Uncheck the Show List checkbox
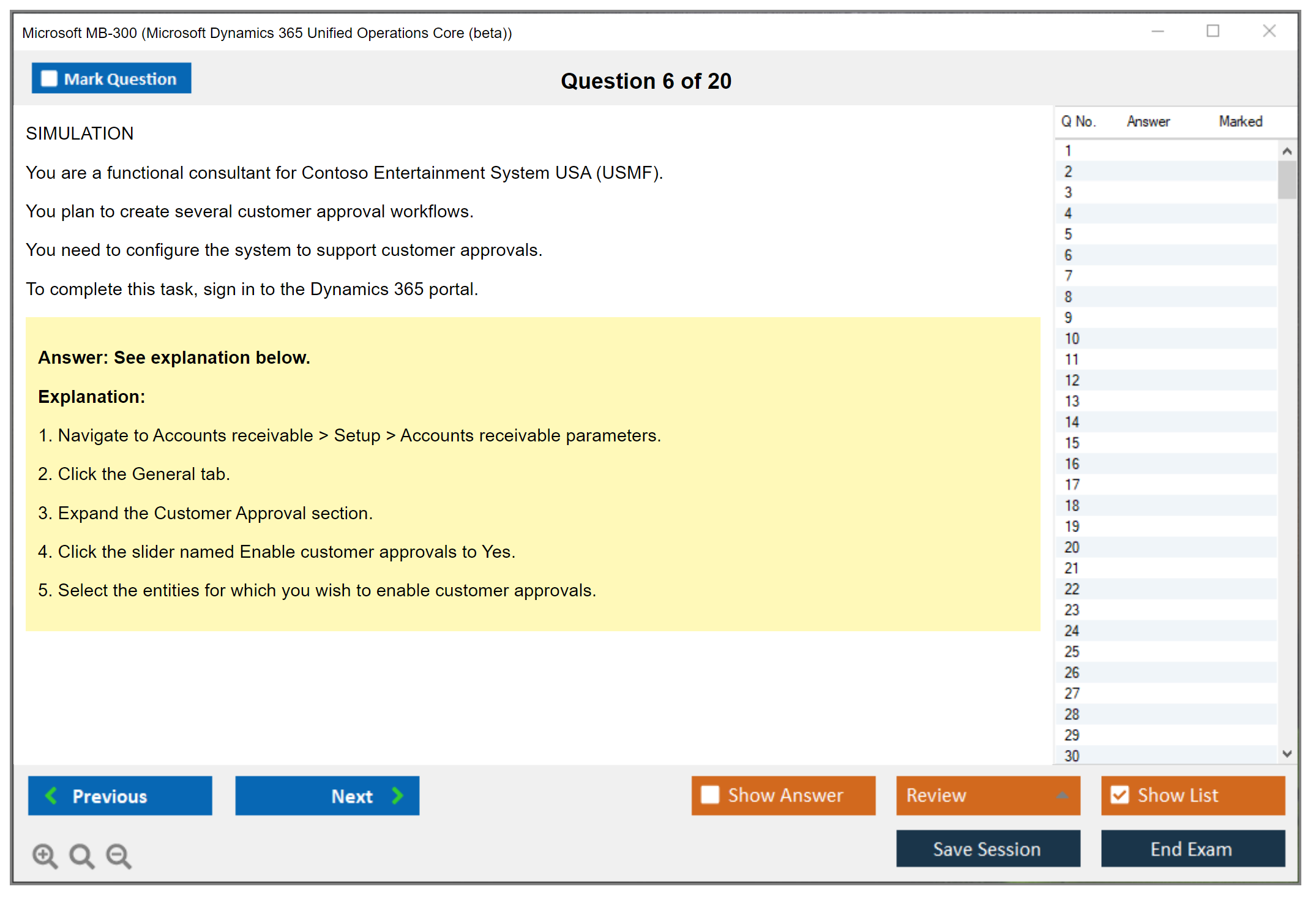The width and height of the screenshot is (1316, 900). [1120, 795]
